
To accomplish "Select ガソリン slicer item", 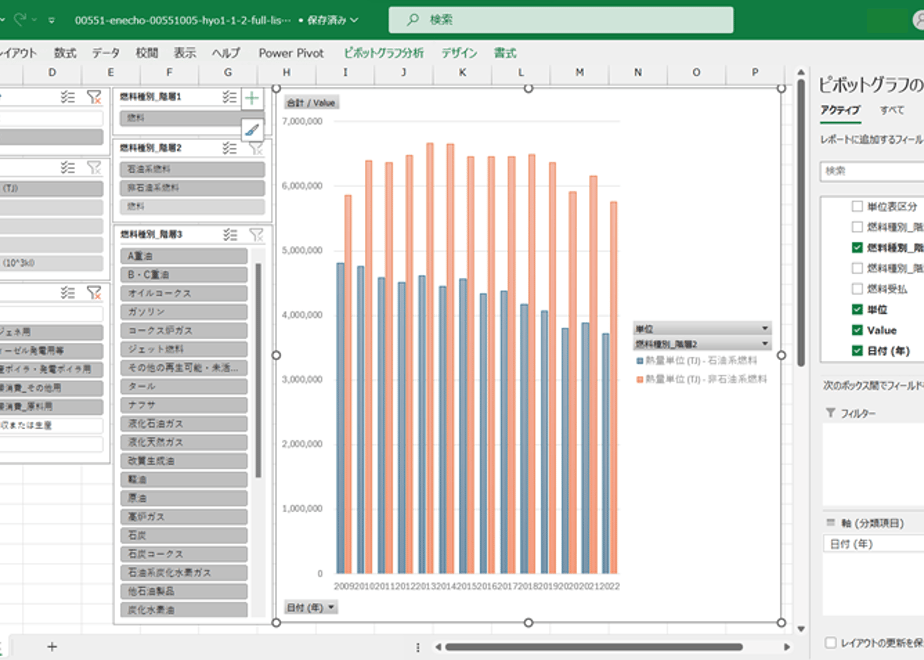I will pos(184,312).
